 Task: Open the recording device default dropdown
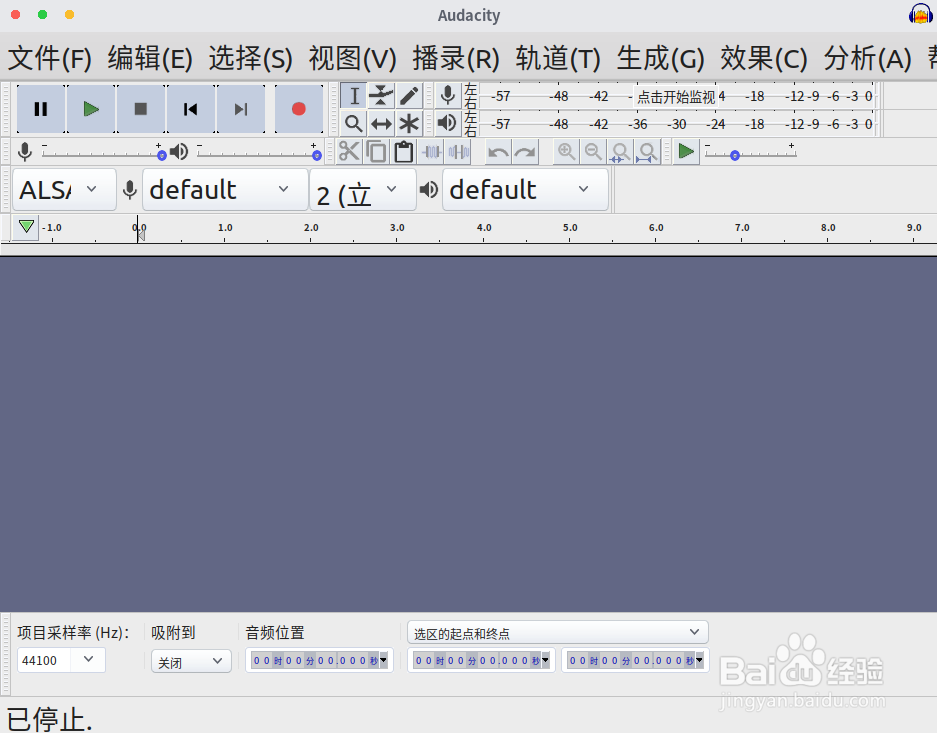pyautogui.click(x=225, y=189)
